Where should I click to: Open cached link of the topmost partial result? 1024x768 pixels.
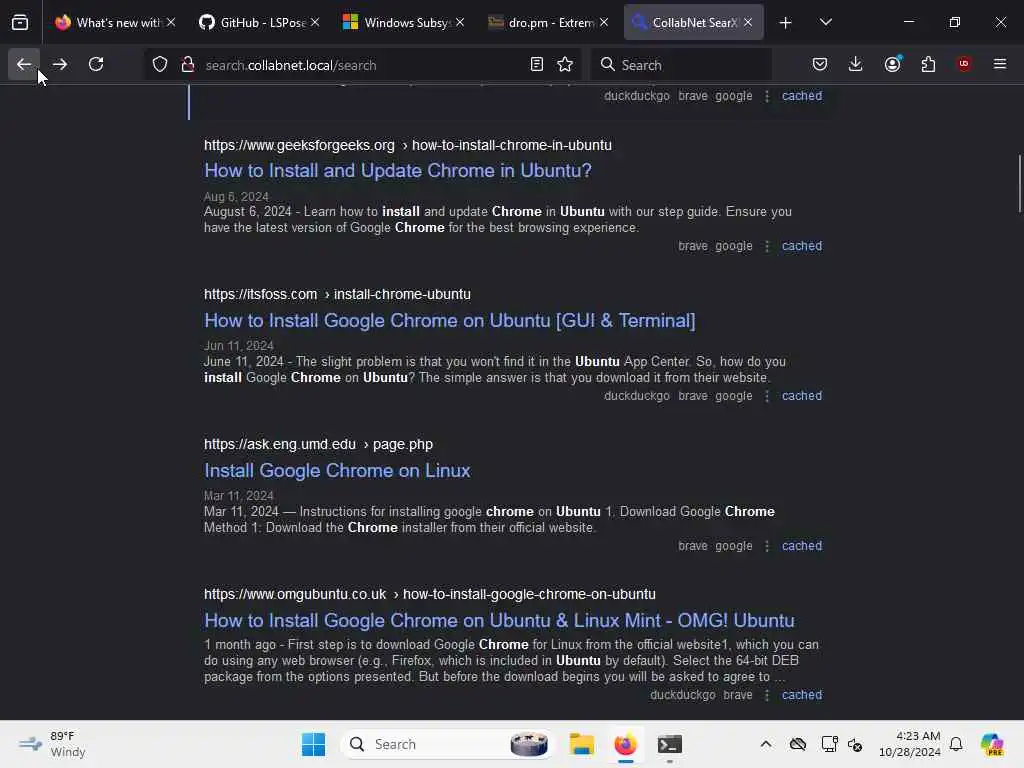[802, 96]
